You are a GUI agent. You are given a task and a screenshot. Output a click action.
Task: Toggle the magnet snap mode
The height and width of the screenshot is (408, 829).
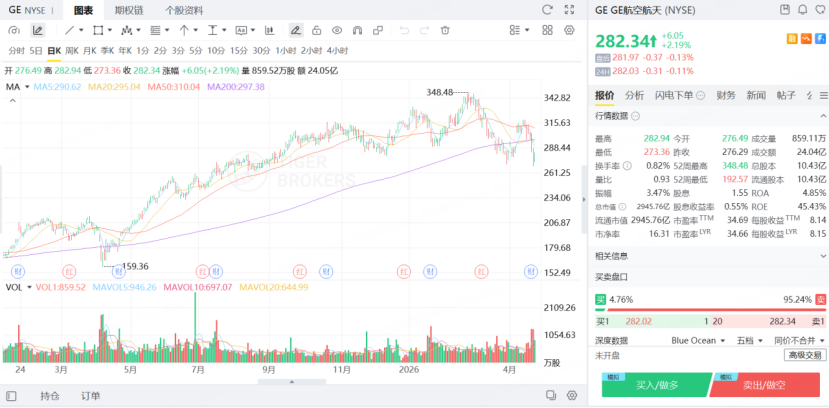(x=357, y=30)
